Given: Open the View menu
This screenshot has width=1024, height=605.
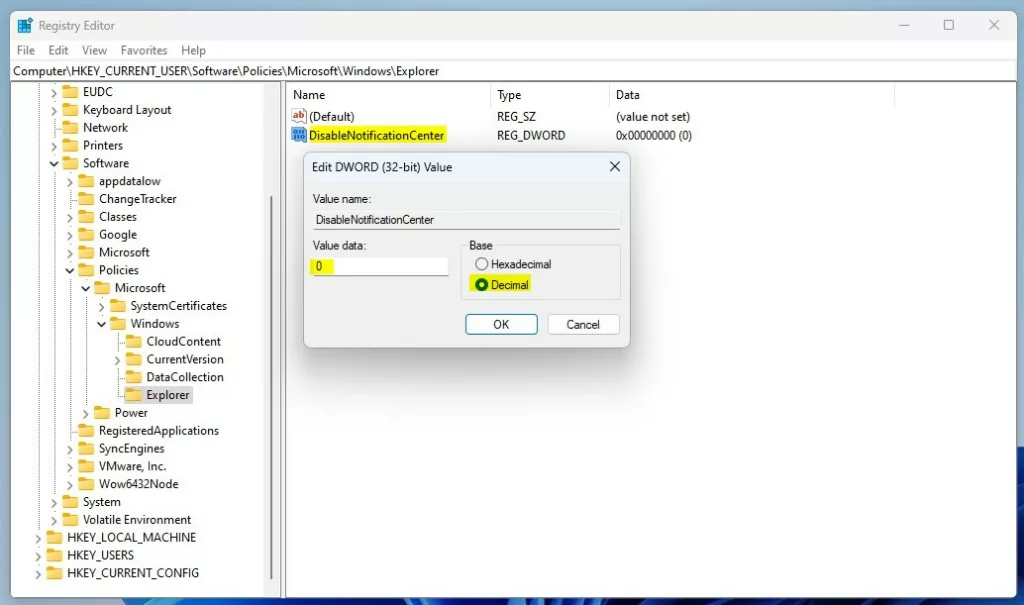Looking at the screenshot, I should click(x=94, y=50).
